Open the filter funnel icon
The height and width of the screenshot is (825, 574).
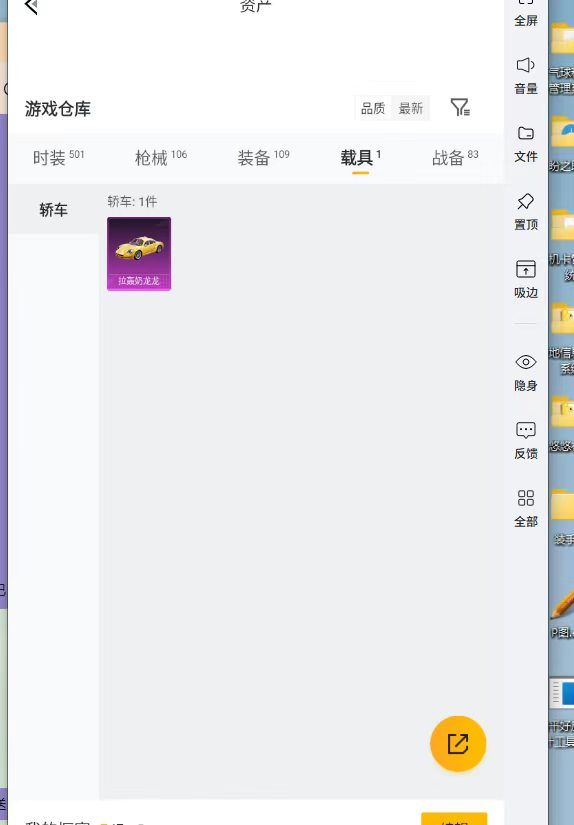[460, 107]
